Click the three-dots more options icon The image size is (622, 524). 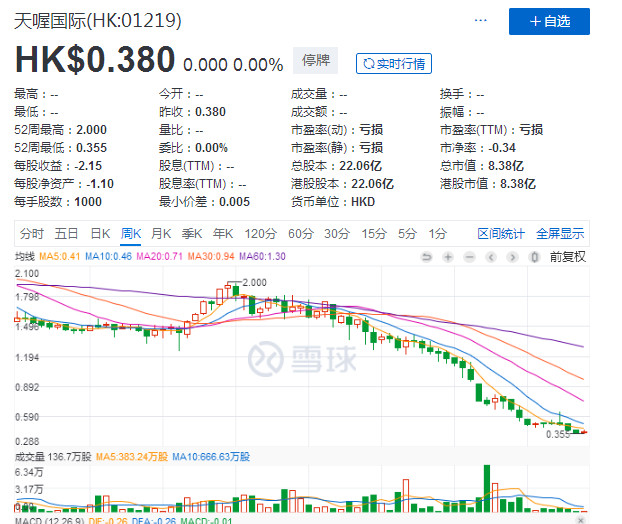tap(480, 20)
